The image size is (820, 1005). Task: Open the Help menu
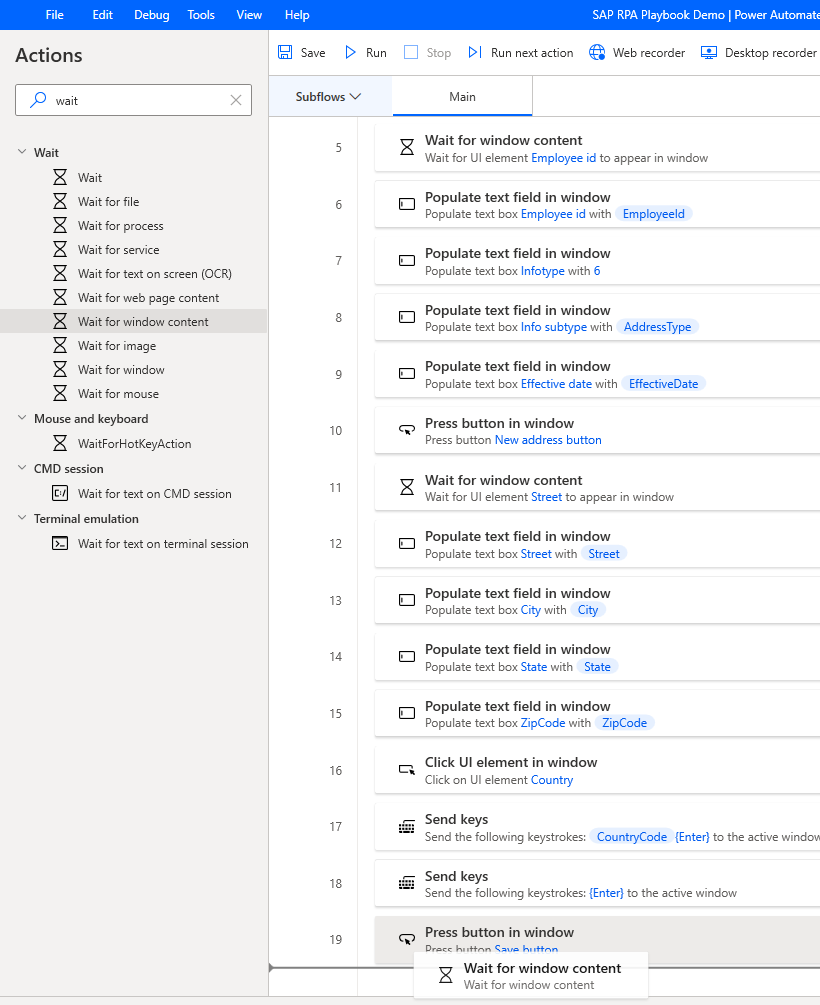point(297,15)
